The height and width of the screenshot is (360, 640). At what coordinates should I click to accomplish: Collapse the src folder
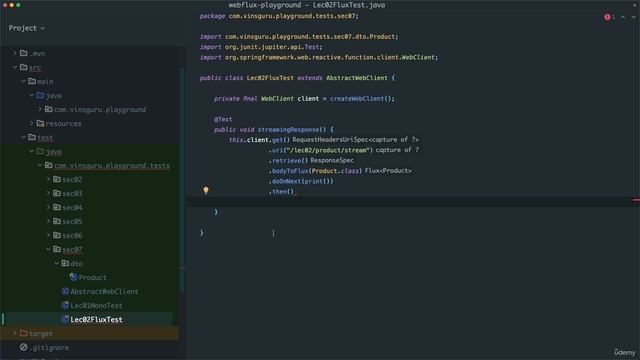coord(15,67)
